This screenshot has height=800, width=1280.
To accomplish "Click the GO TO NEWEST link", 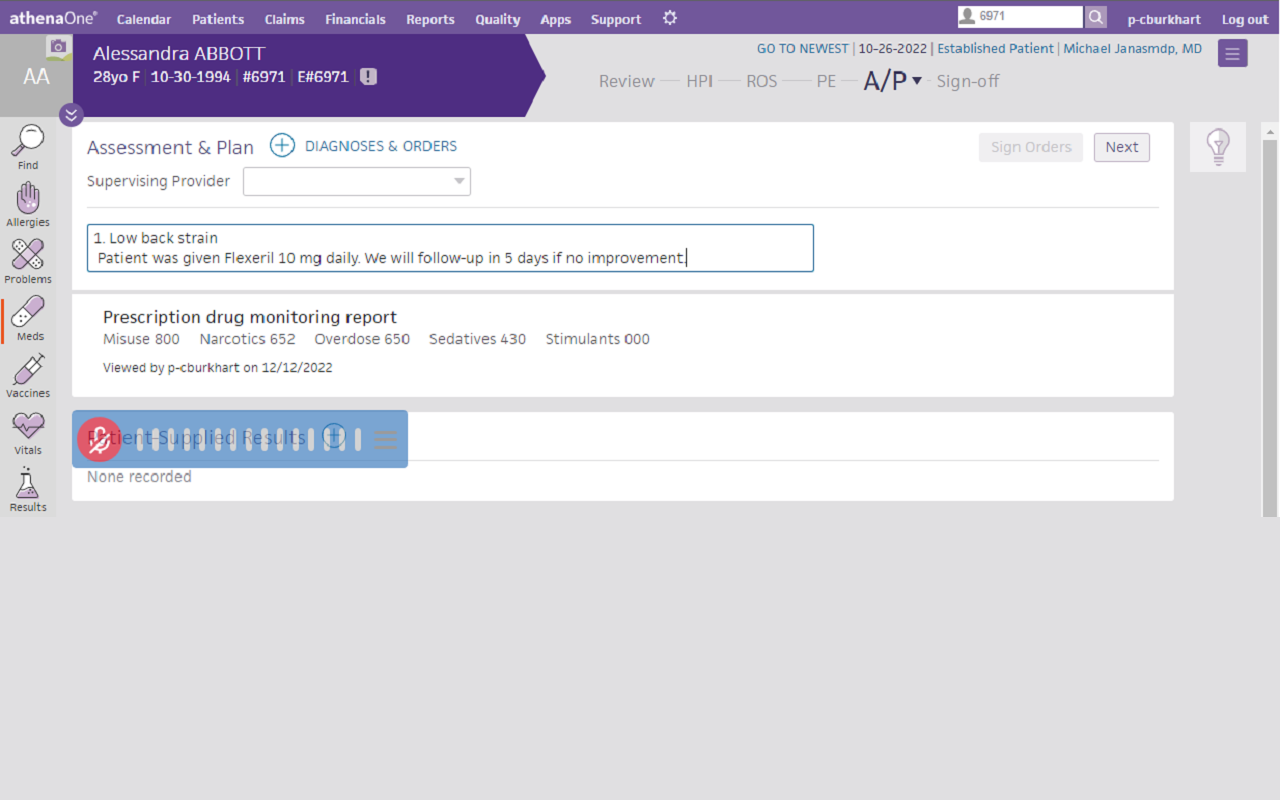I will point(802,48).
